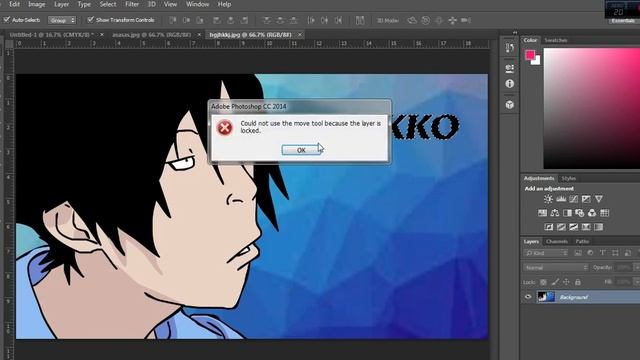Add a Posterize adjustment
The image size is (640, 360).
coord(561,227)
